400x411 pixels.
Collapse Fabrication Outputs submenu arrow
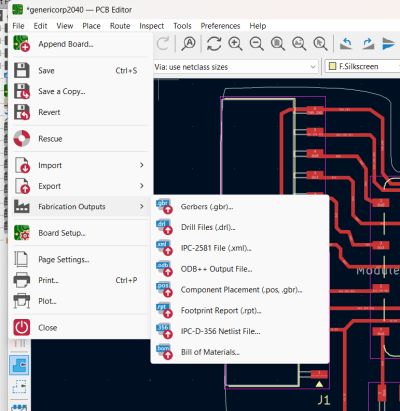pyautogui.click(x=142, y=206)
